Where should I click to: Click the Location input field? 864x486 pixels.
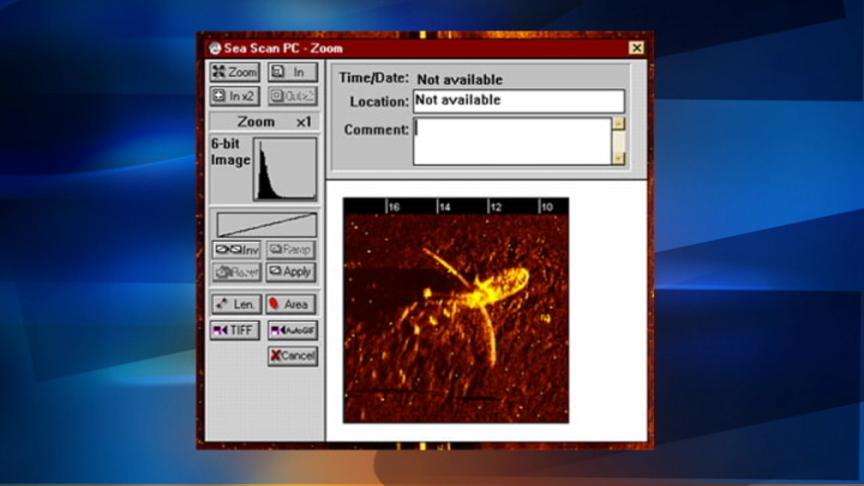519,101
